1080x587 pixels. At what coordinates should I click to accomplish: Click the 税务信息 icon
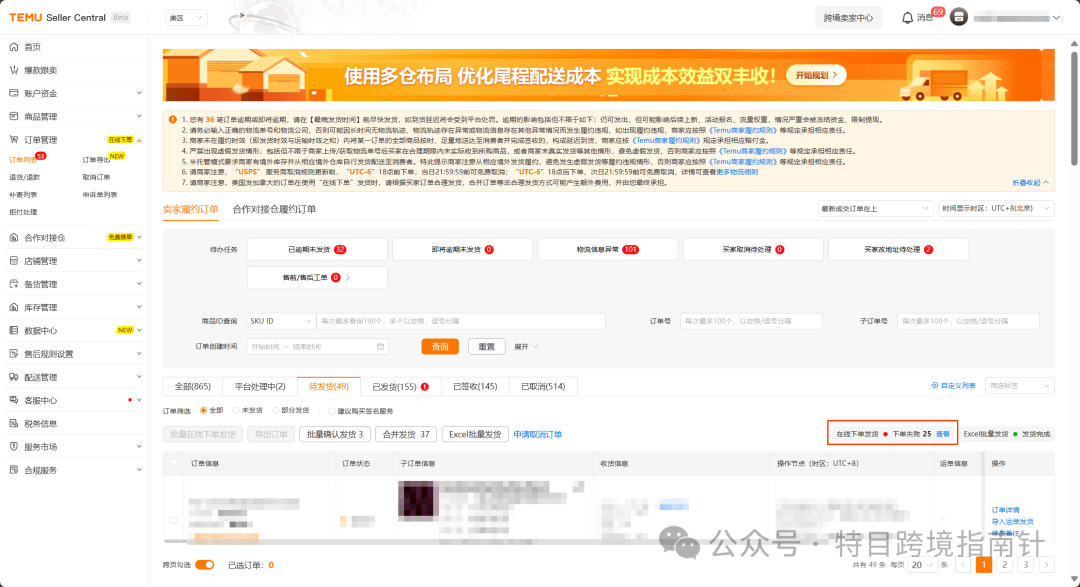pos(14,423)
